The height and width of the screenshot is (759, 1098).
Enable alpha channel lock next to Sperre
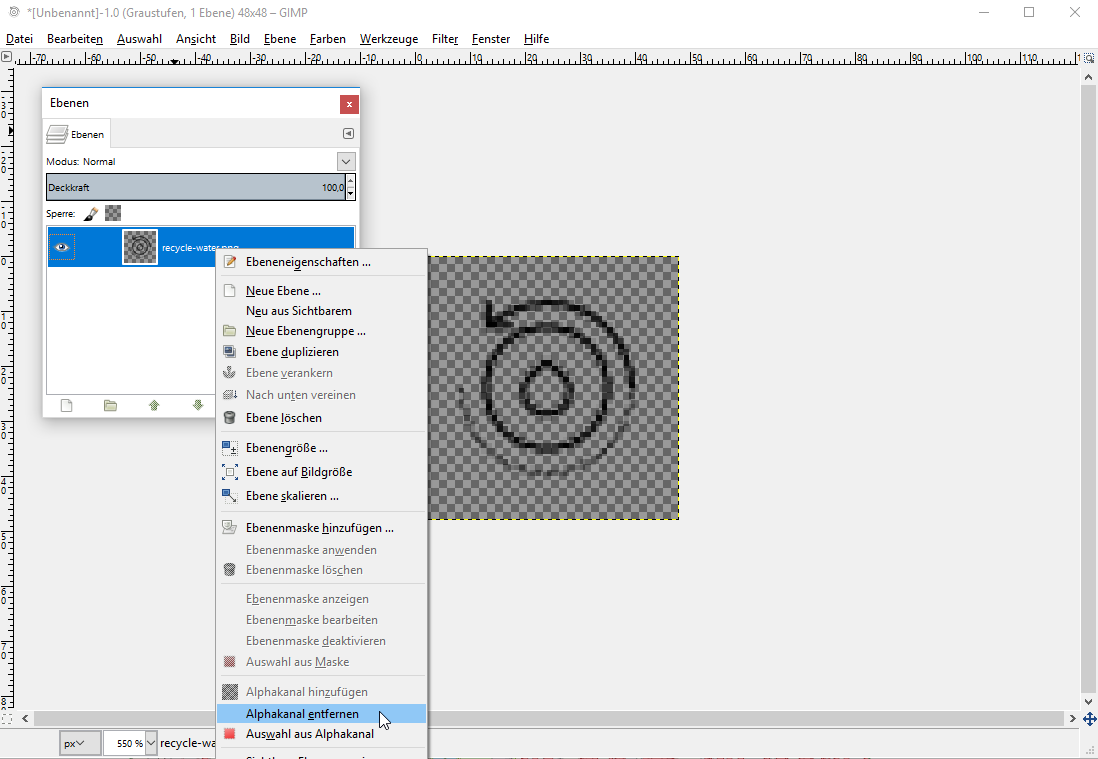click(x=112, y=213)
